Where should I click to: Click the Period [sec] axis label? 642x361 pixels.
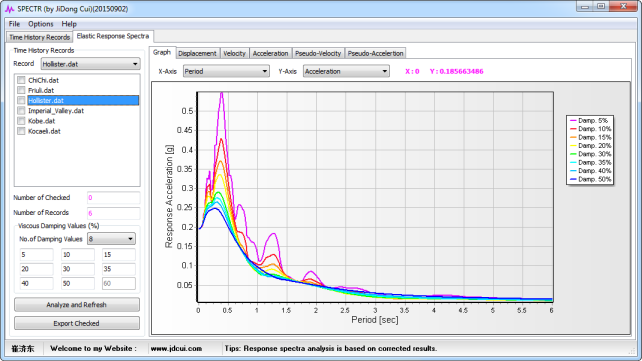pyautogui.click(x=375, y=320)
